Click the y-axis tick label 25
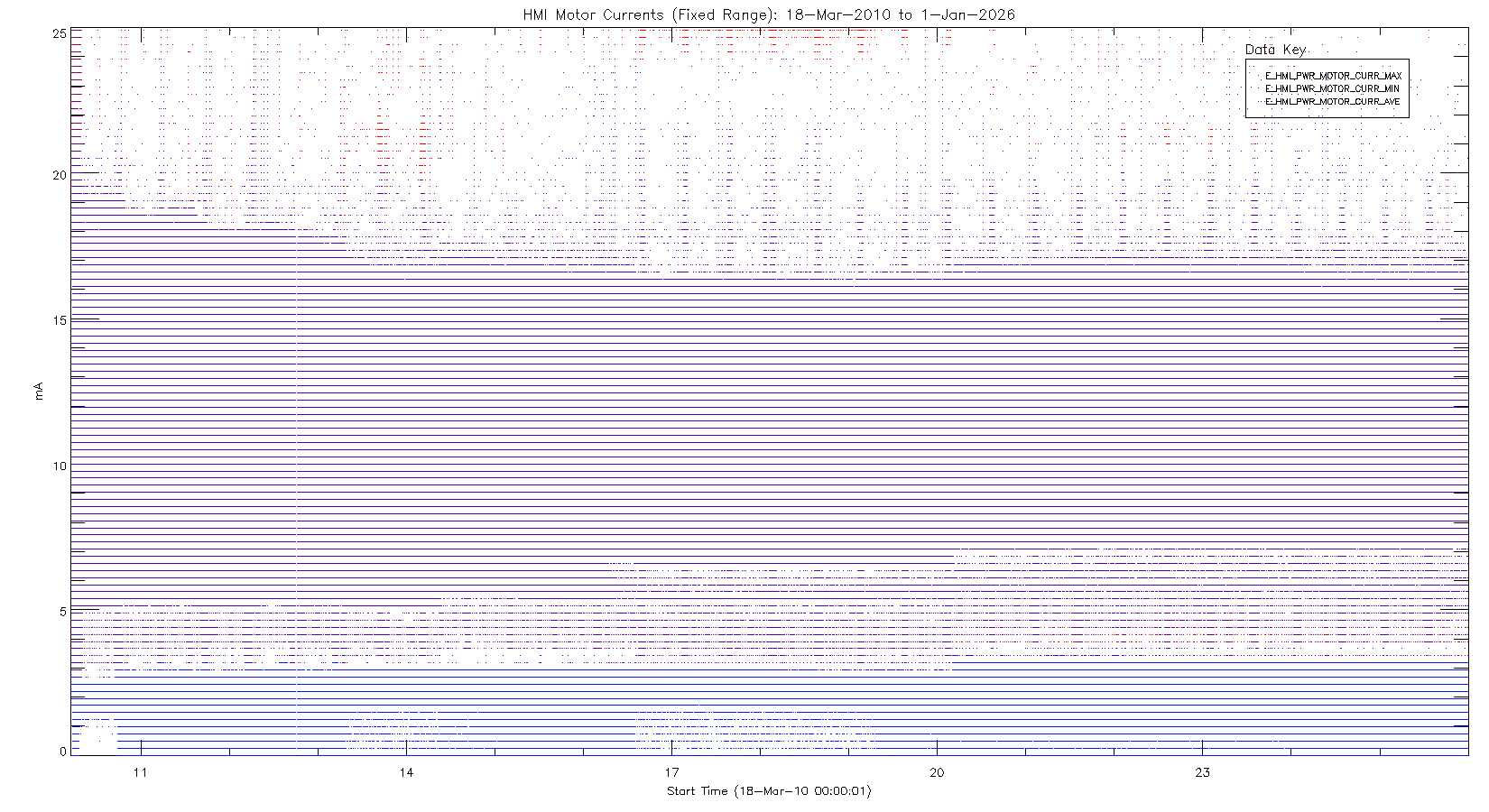The width and height of the screenshot is (1489, 812). (60, 33)
